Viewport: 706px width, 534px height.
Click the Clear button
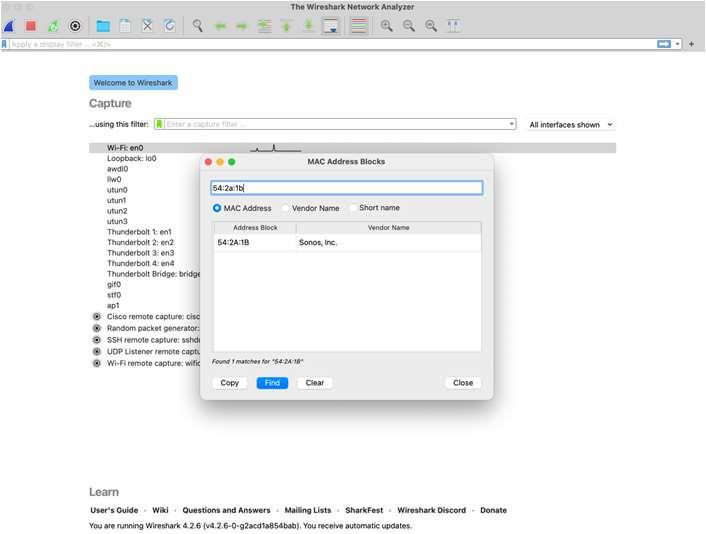[315, 383]
